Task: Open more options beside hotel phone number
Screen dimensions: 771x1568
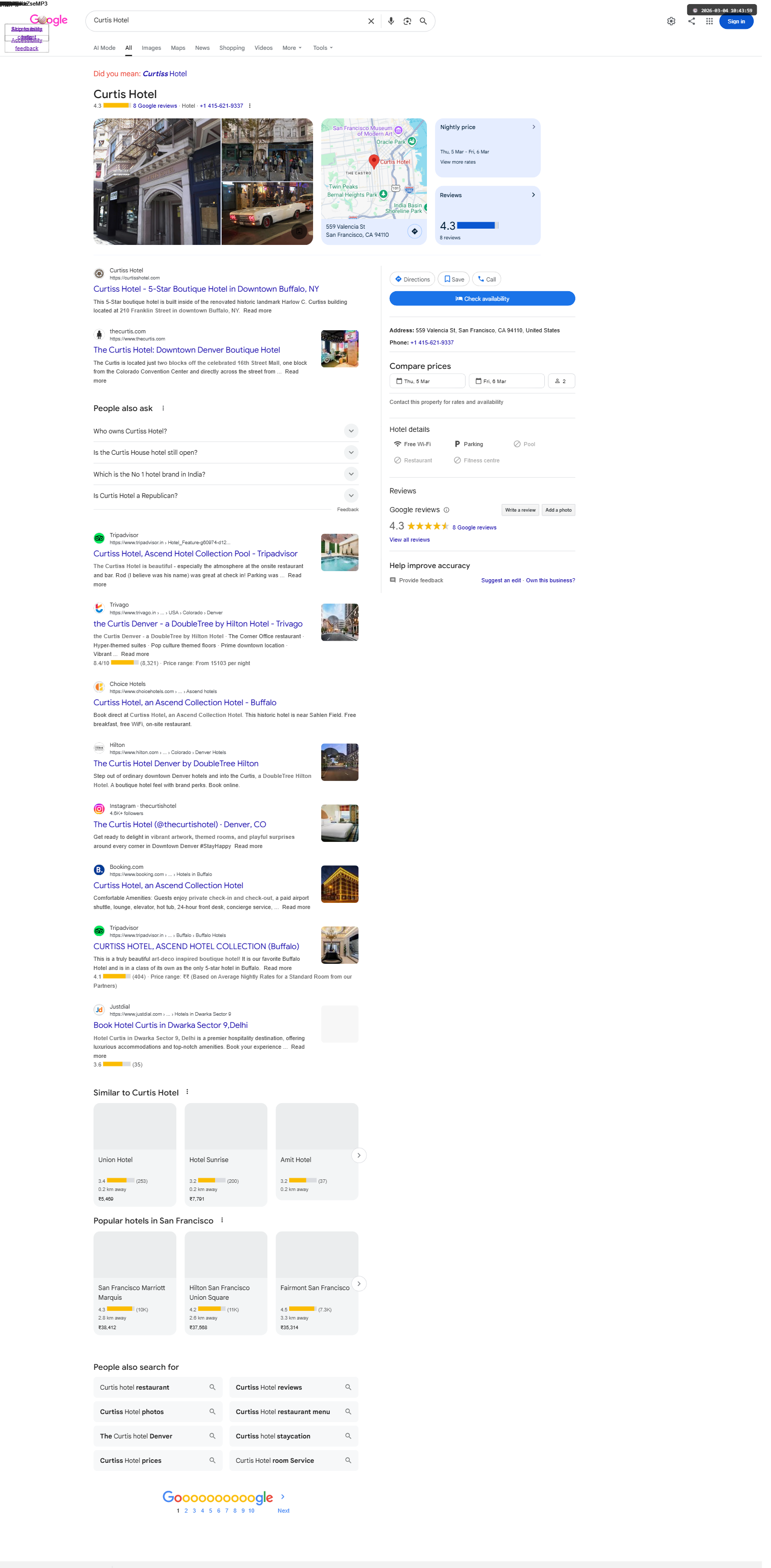Action: [250, 106]
